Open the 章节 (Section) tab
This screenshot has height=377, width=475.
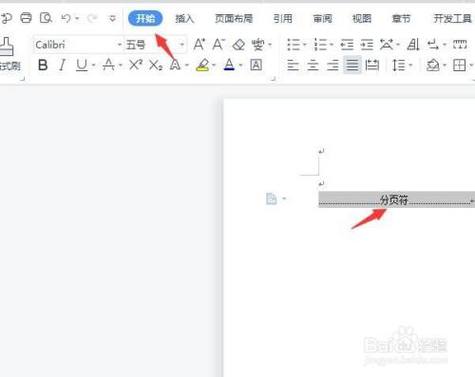401,19
